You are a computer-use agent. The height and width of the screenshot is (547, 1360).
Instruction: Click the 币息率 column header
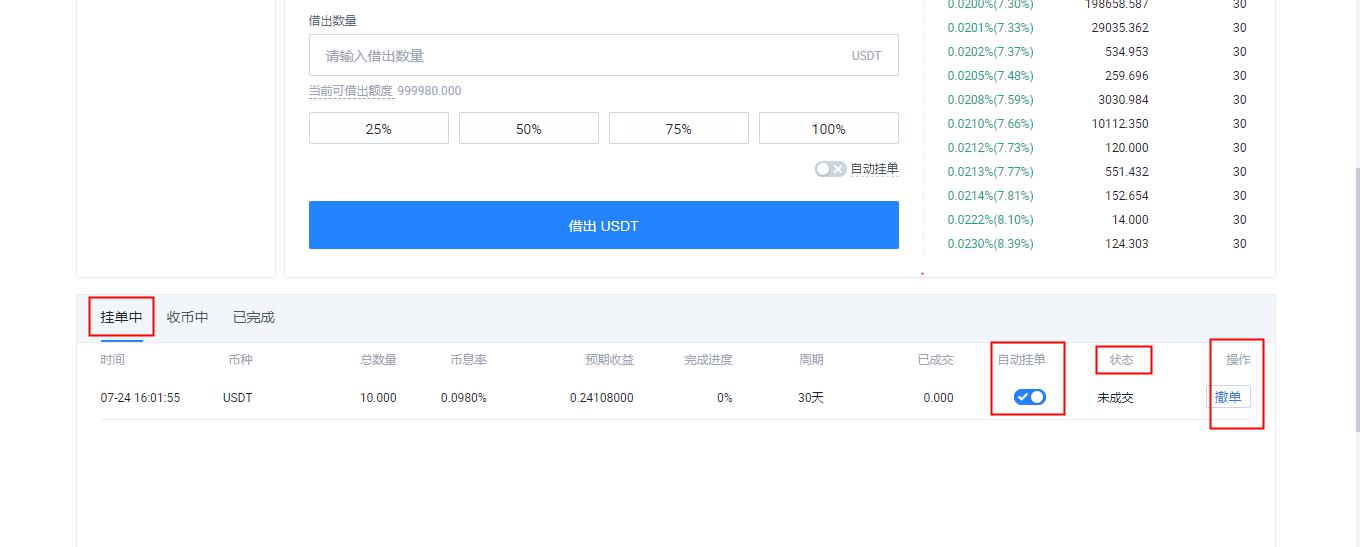469,360
